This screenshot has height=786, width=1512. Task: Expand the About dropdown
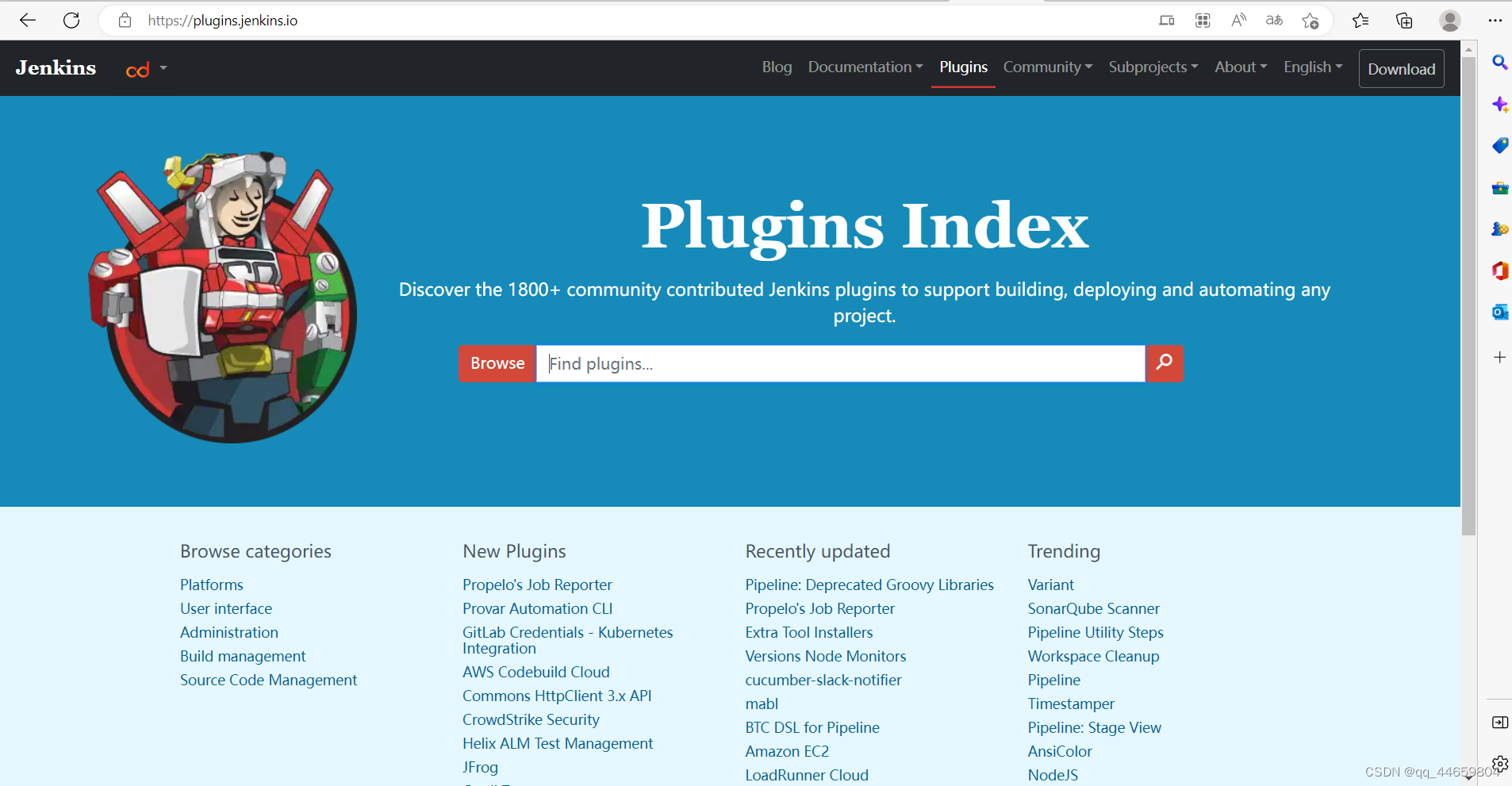click(1241, 67)
